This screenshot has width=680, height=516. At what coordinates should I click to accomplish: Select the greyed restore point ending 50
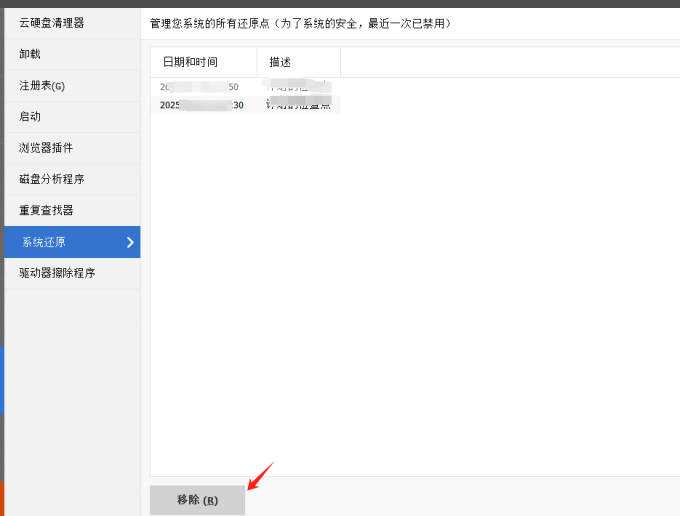pyautogui.click(x=245, y=87)
